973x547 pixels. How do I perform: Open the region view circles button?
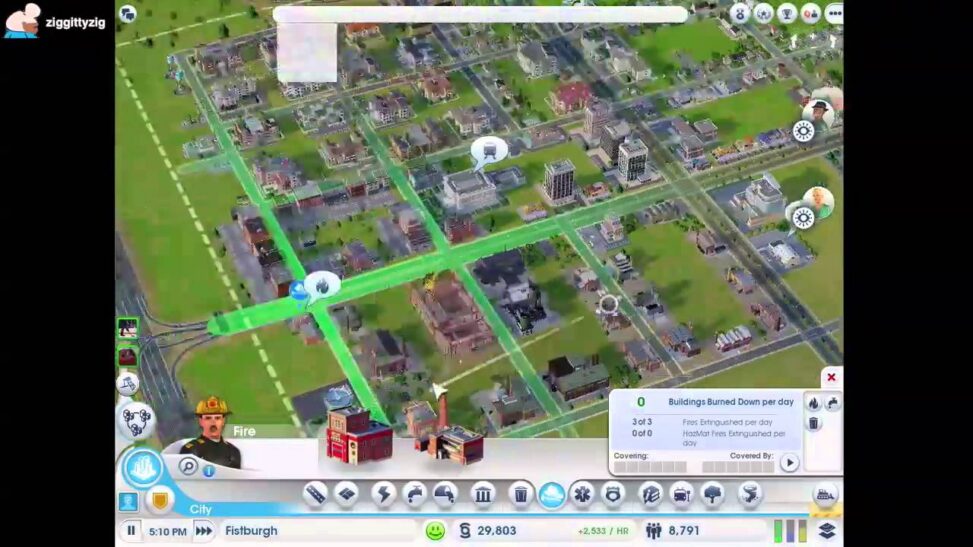pos(136,420)
